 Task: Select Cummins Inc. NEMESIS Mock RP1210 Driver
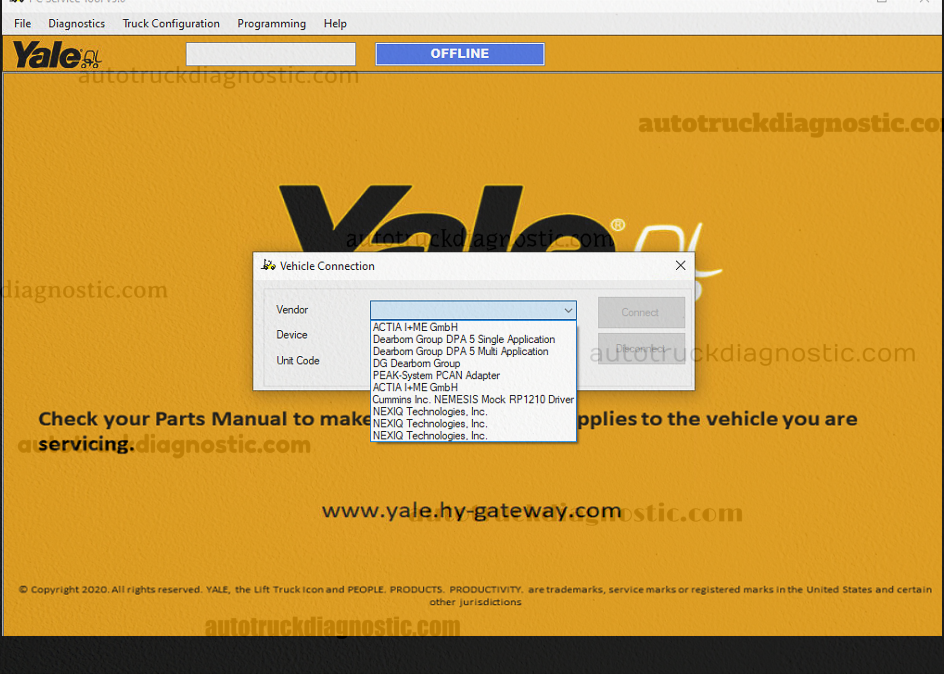[473, 400]
